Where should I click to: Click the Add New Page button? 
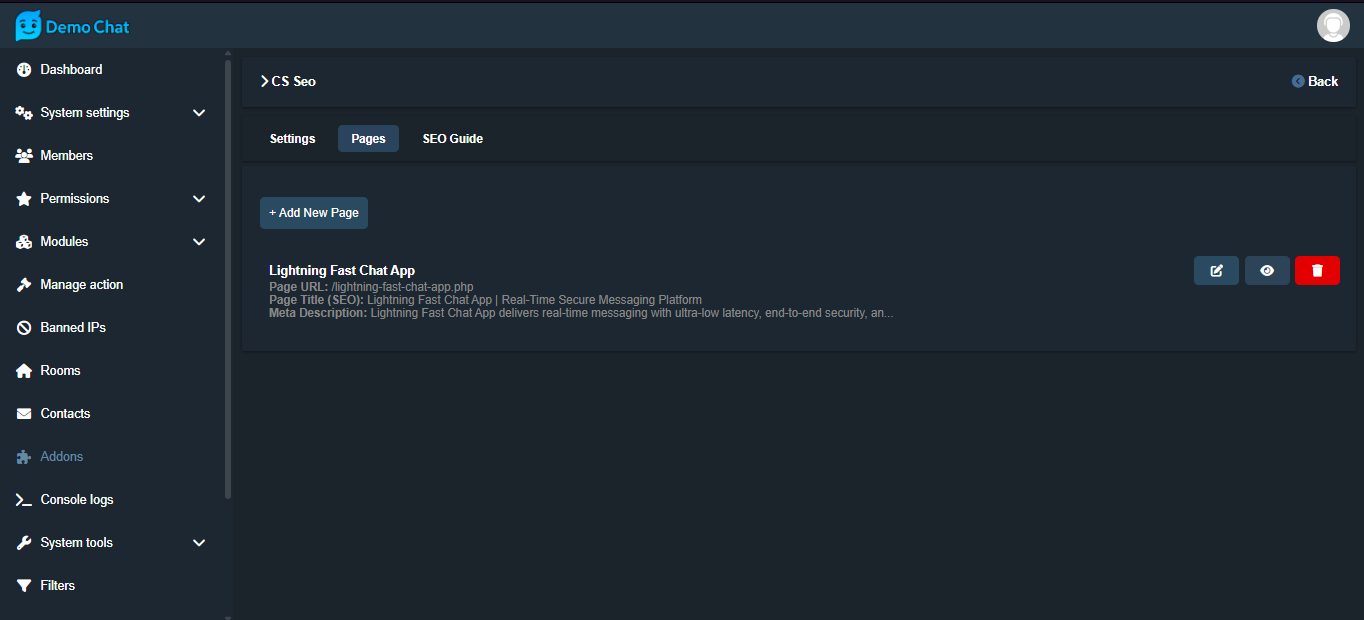tap(314, 213)
